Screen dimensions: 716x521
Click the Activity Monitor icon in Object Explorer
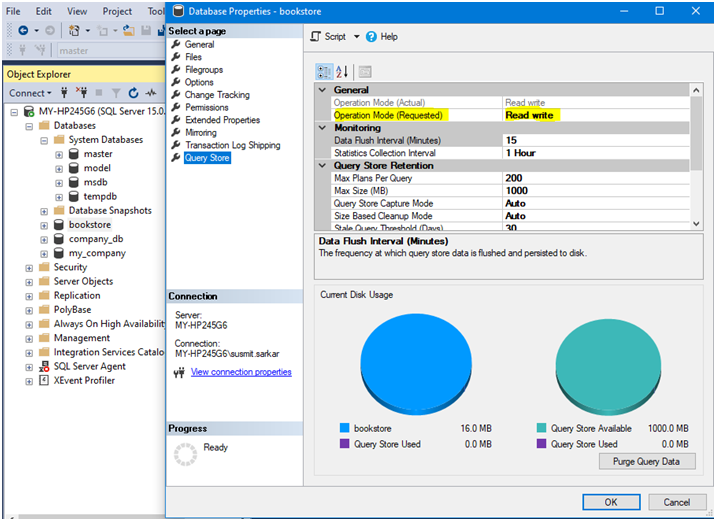[151, 93]
